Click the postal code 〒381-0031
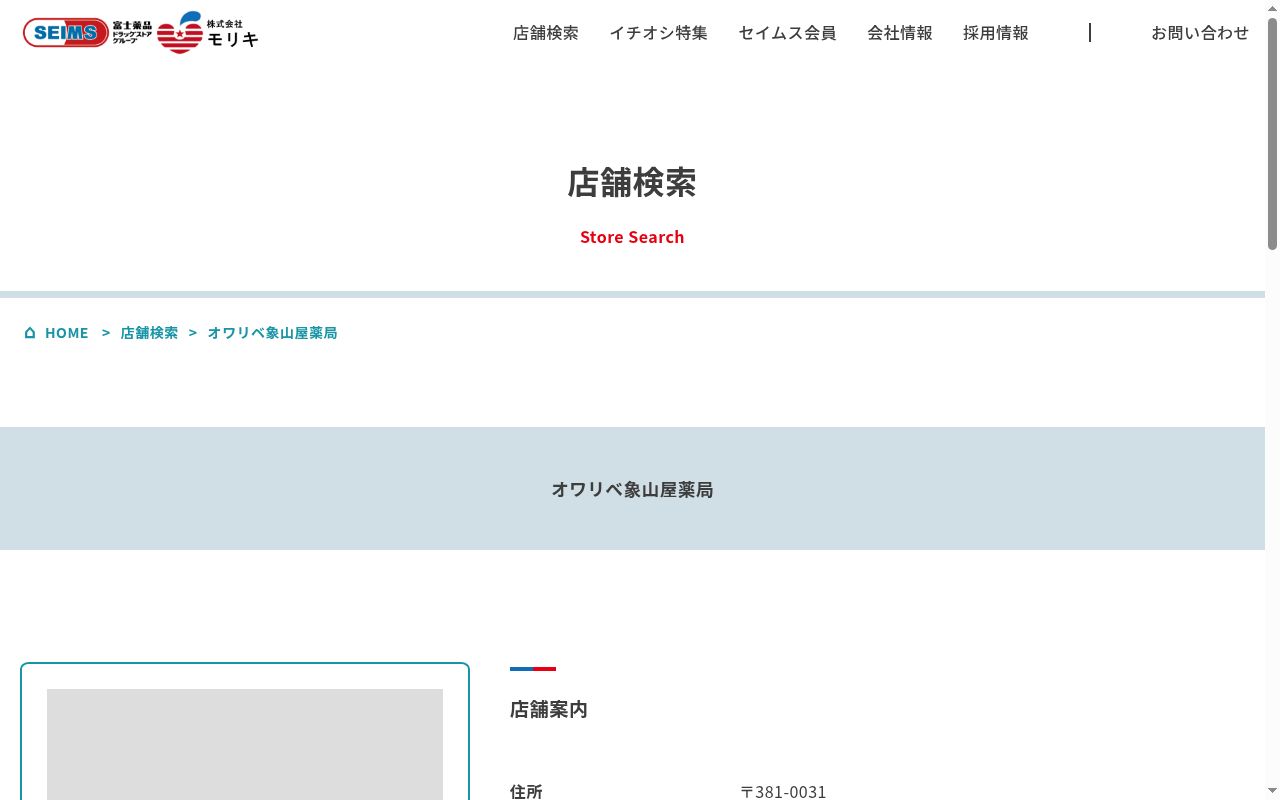 783,791
